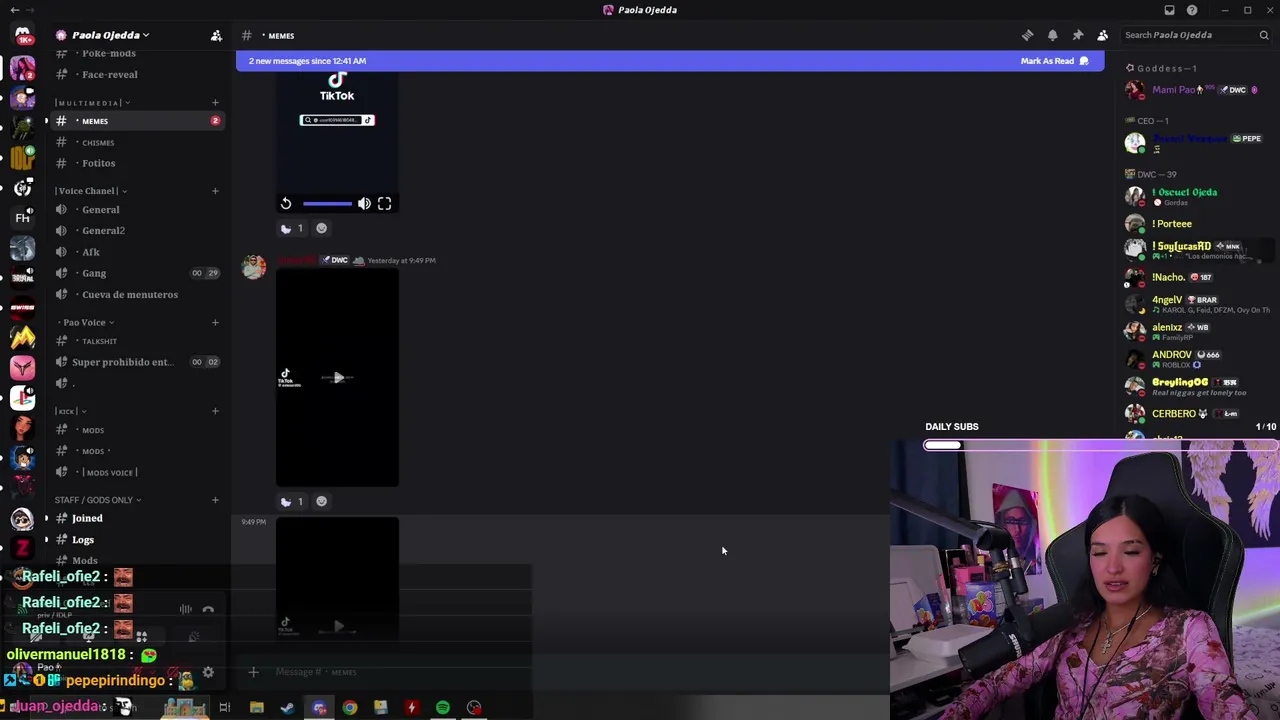1280x720 pixels.
Task: Open the Threads icon in header
Action: click(1027, 36)
